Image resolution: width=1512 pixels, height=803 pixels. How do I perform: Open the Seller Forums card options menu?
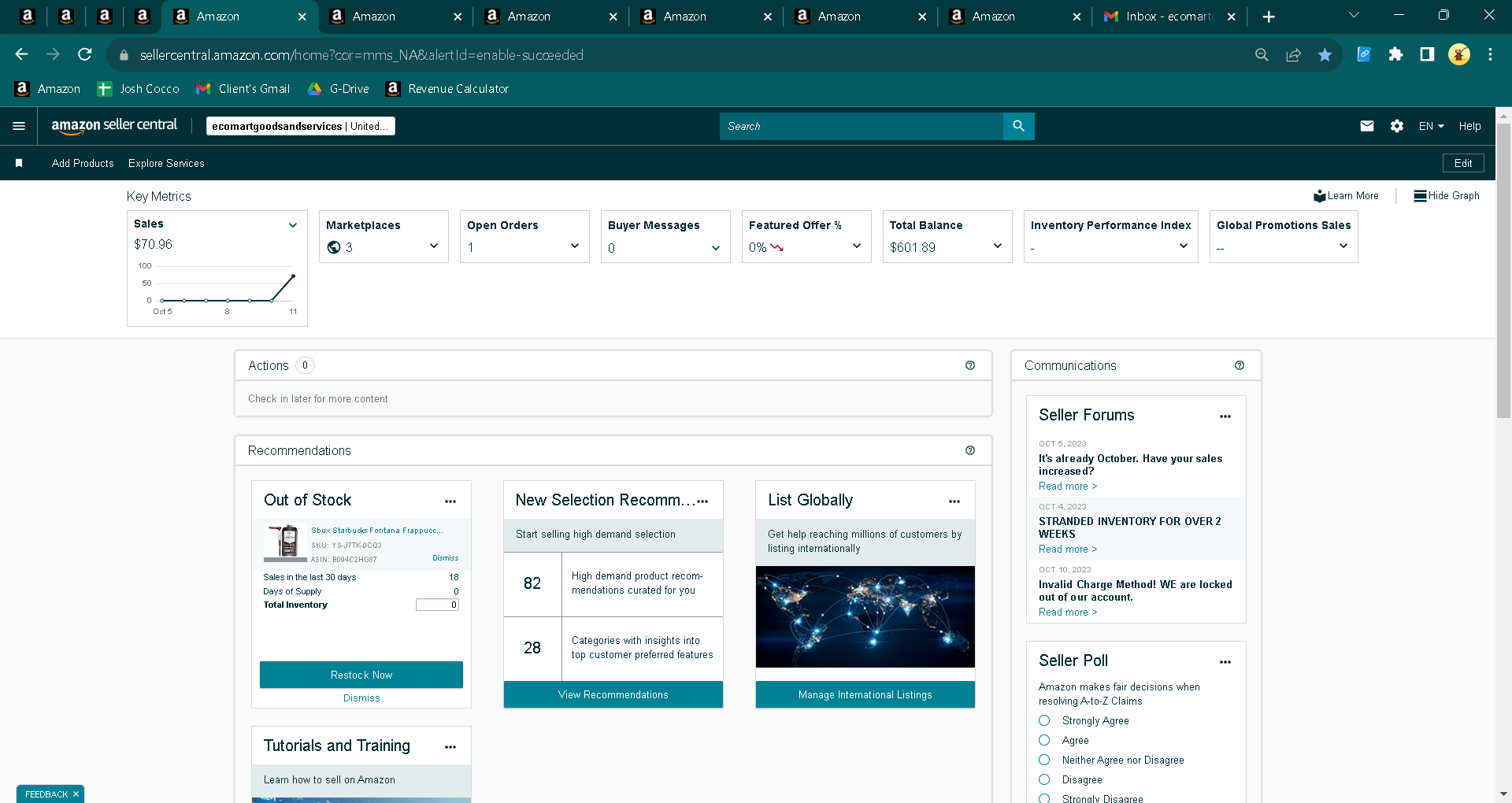(x=1225, y=416)
